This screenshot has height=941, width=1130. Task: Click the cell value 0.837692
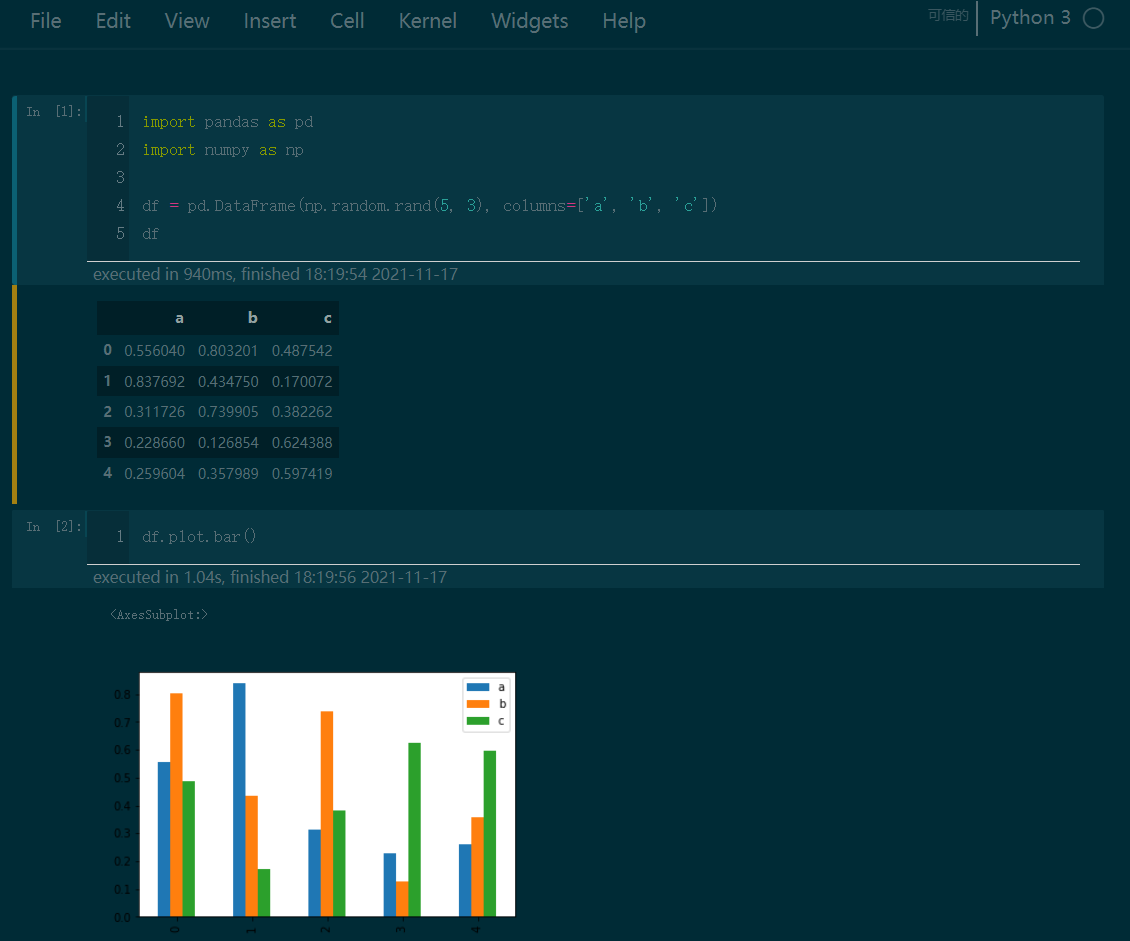pos(154,382)
